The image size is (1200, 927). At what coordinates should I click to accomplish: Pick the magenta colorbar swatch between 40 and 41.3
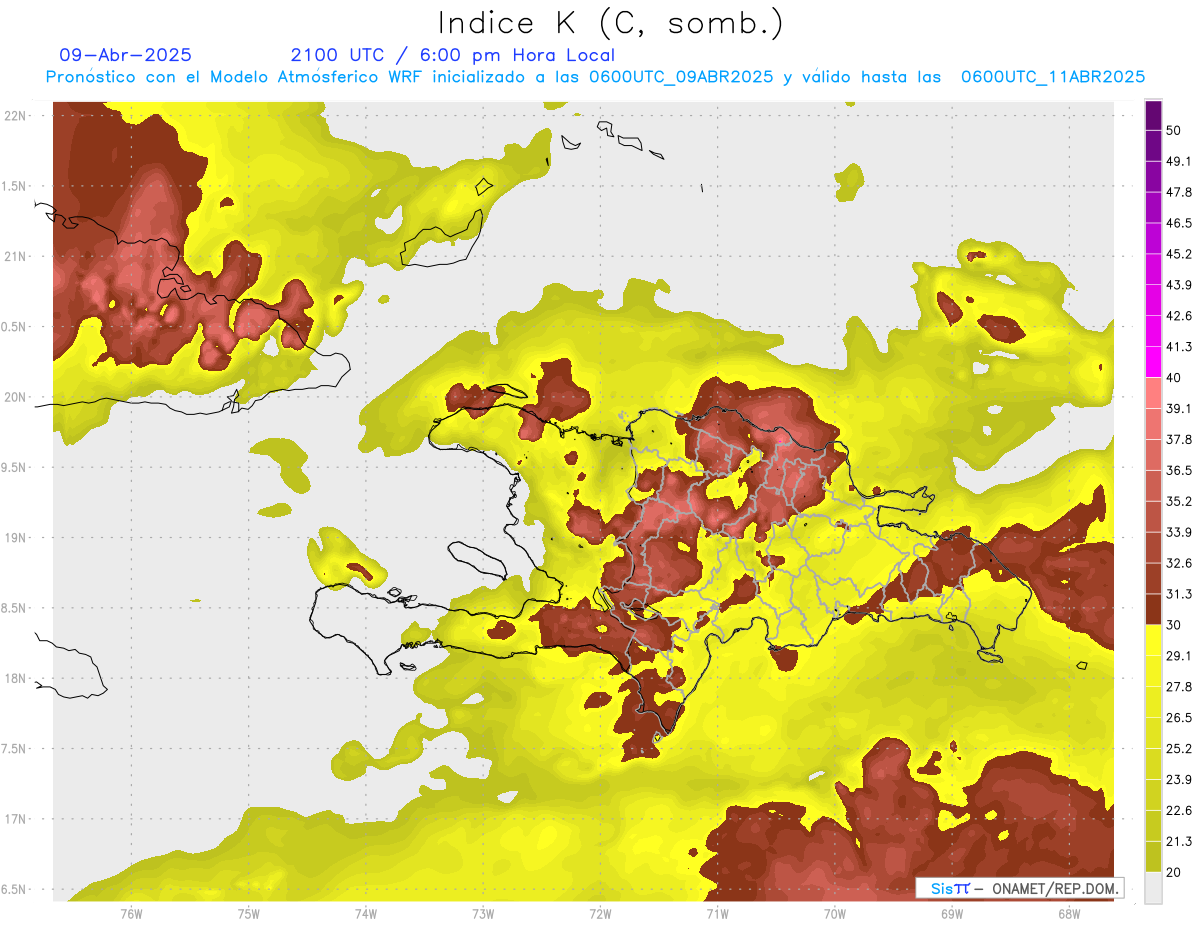tap(1153, 362)
